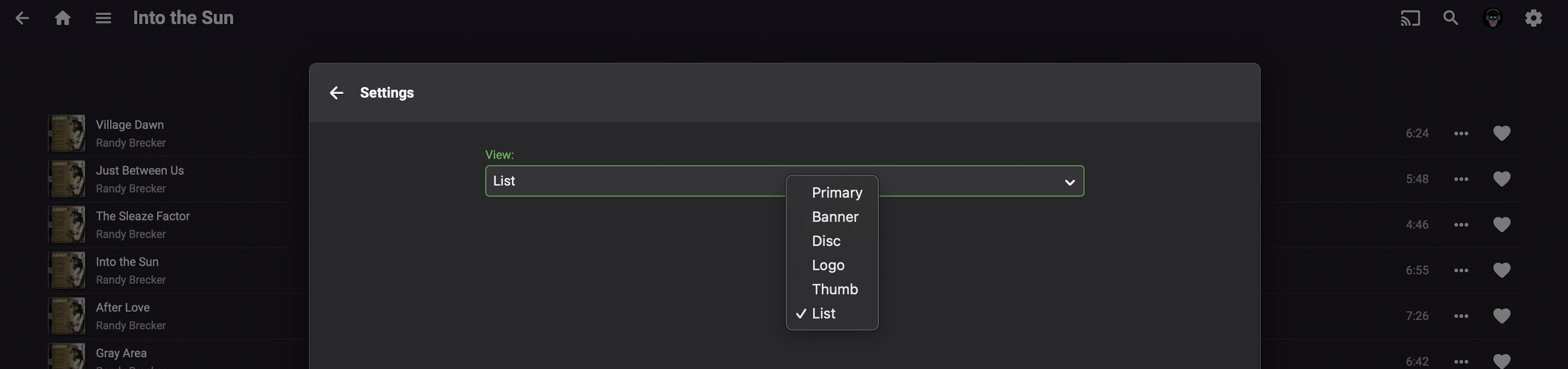Open more options for After Love
The height and width of the screenshot is (369, 1568).
click(1461, 316)
